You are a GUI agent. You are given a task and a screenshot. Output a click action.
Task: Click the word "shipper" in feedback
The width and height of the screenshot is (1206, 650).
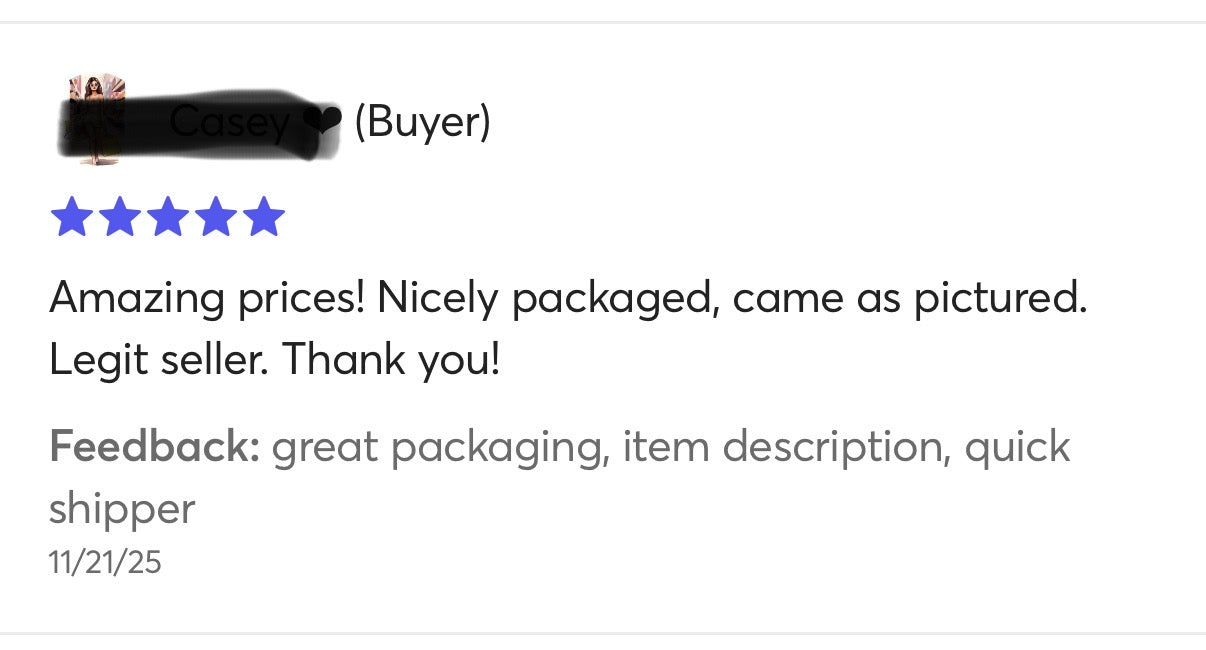point(121,508)
